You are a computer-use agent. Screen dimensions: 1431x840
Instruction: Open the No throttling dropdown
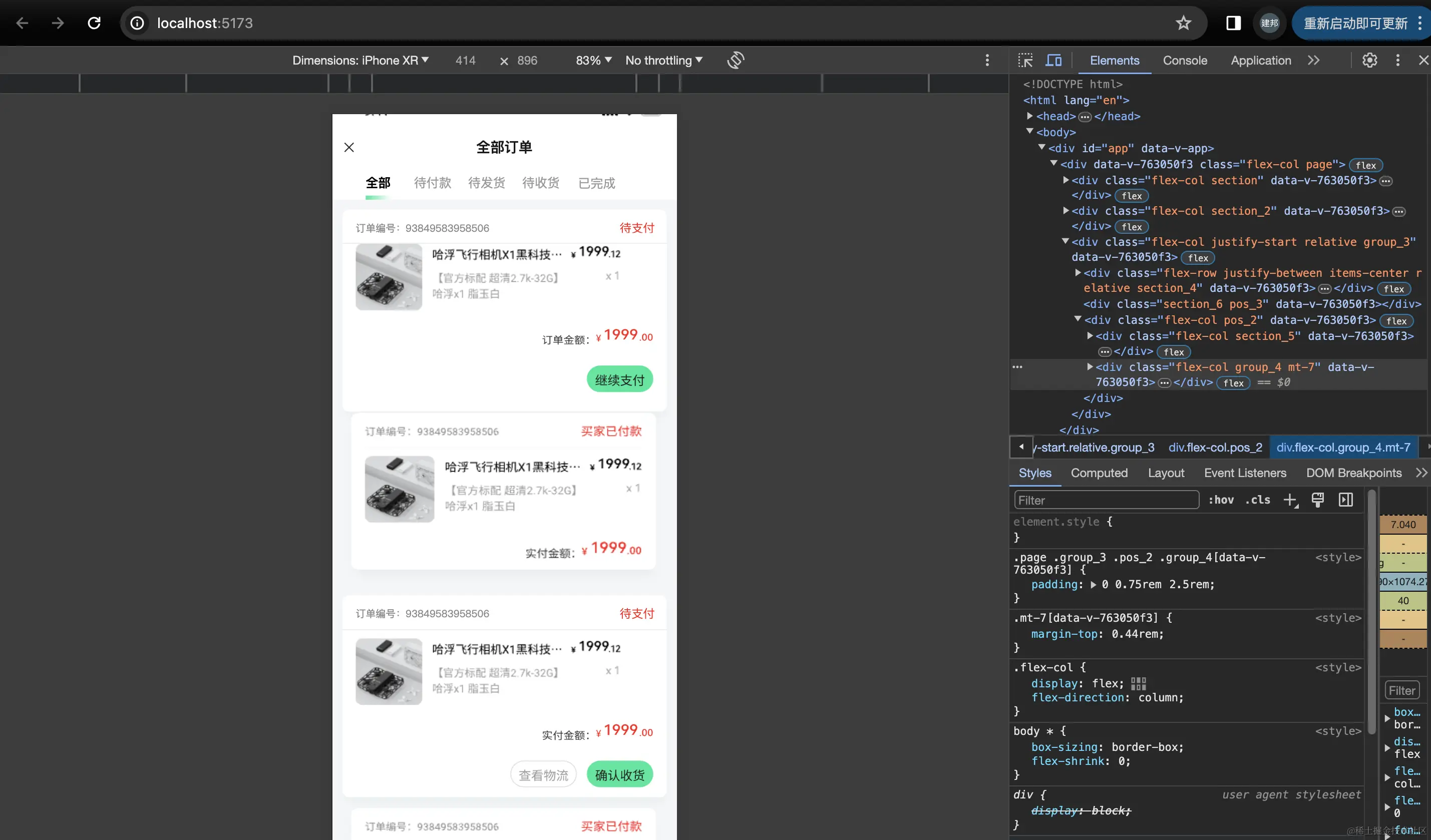663,60
